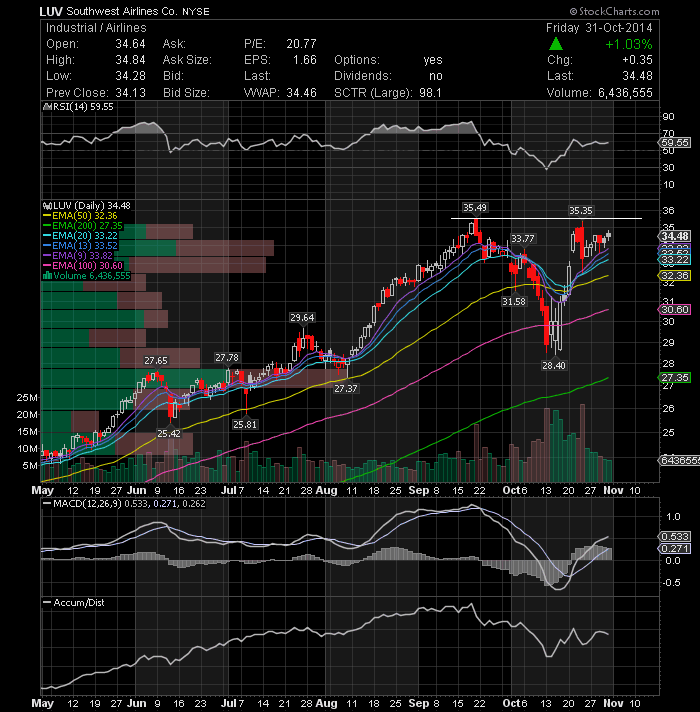The height and width of the screenshot is (712, 700).
Task: Click the Open value 34.64
Action: click(x=130, y=44)
